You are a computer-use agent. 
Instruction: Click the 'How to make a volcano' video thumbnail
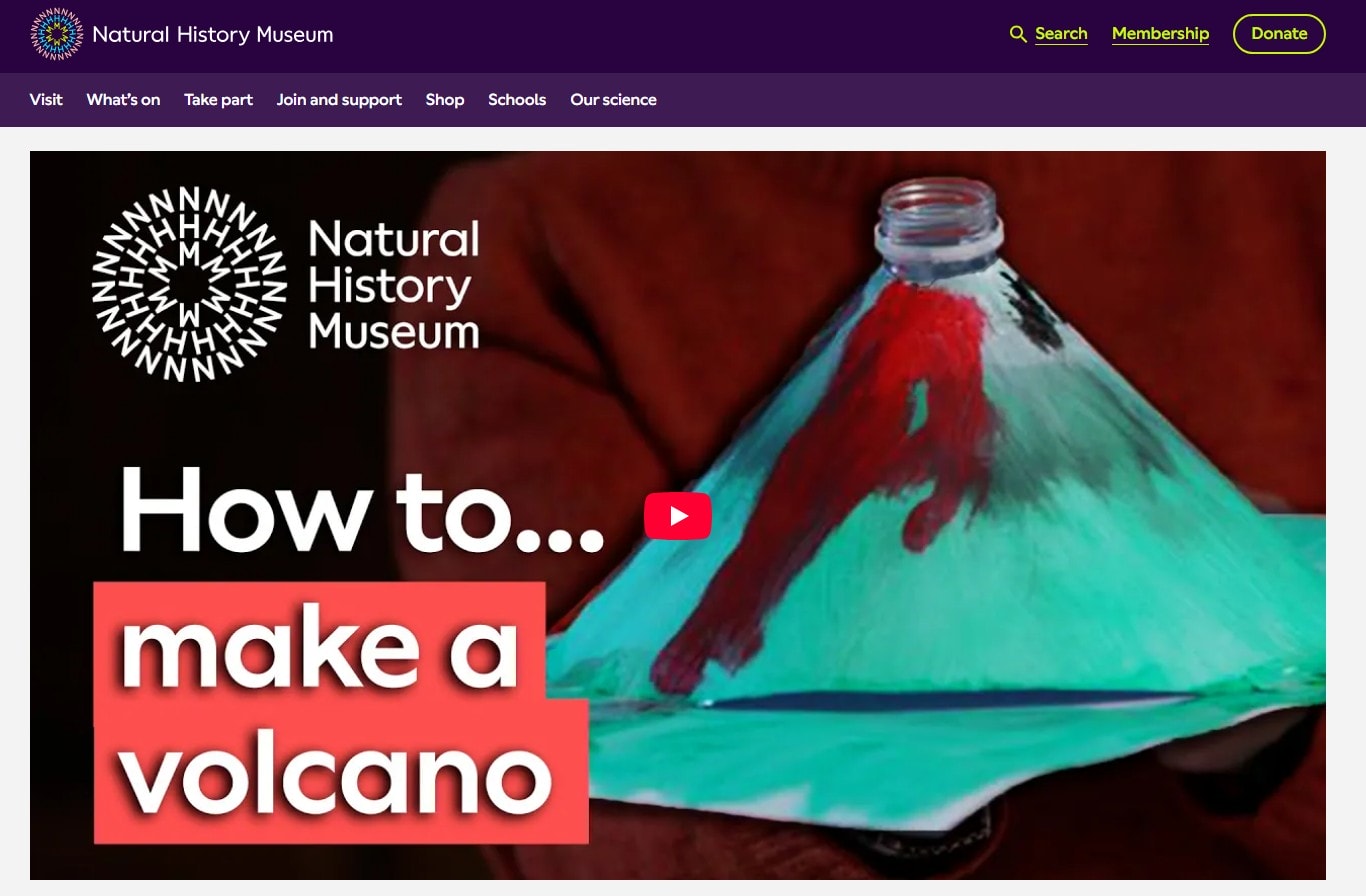click(x=678, y=515)
